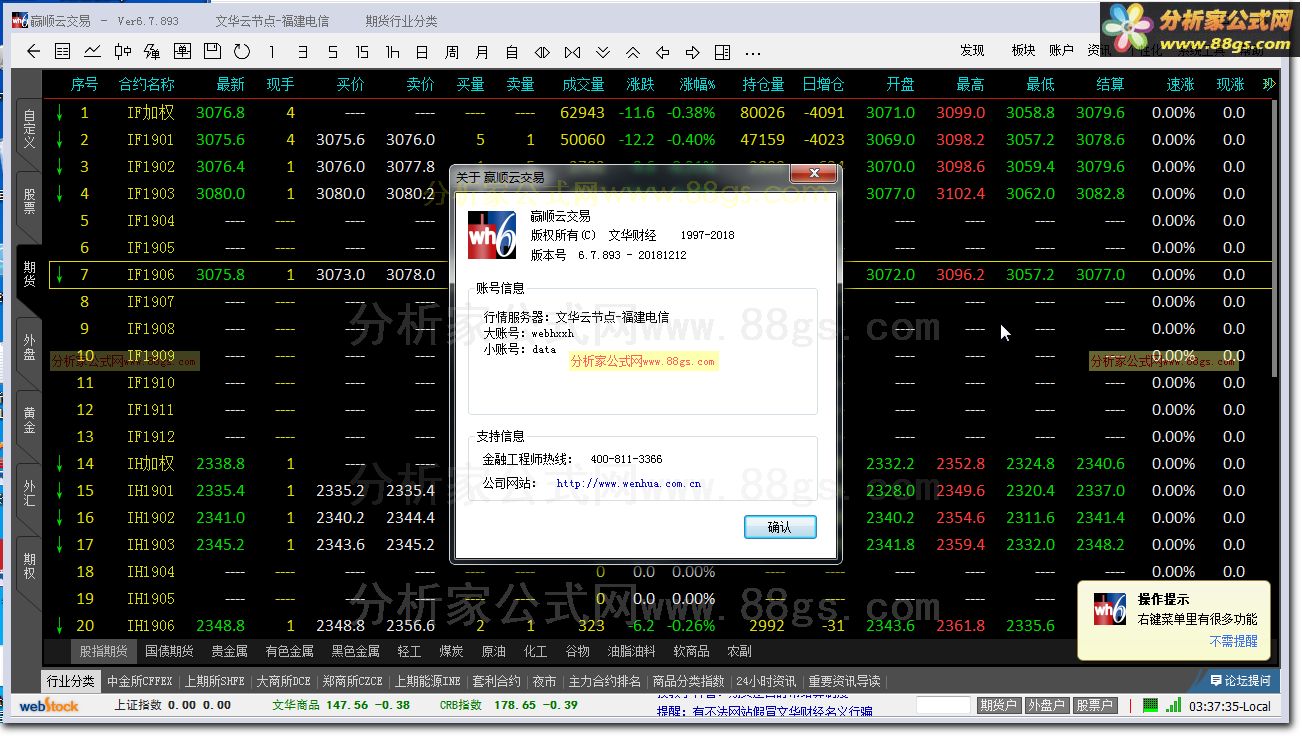
Task: Switch to the 自定义 side tab
Action: (29, 130)
